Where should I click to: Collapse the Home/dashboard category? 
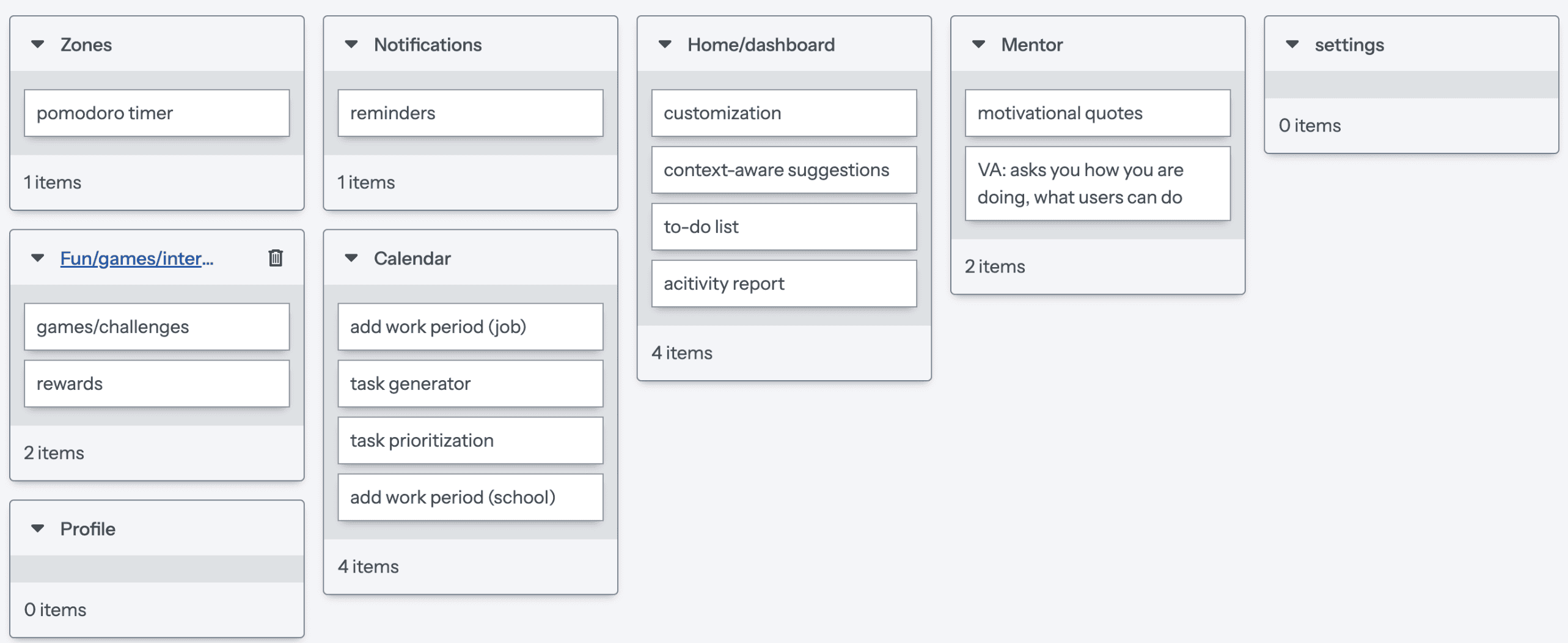(x=665, y=45)
